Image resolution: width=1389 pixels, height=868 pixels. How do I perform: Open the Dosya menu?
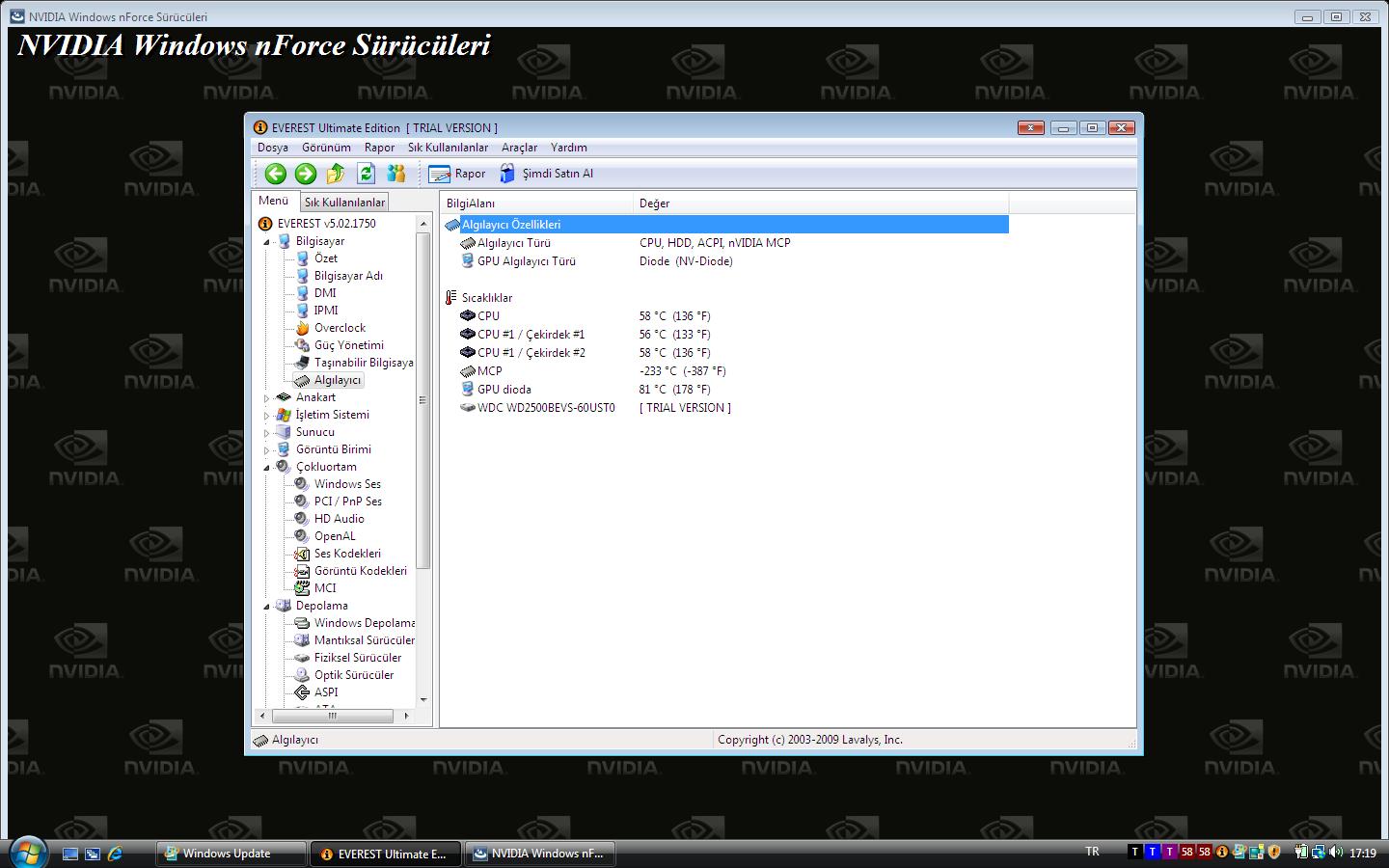[273, 148]
